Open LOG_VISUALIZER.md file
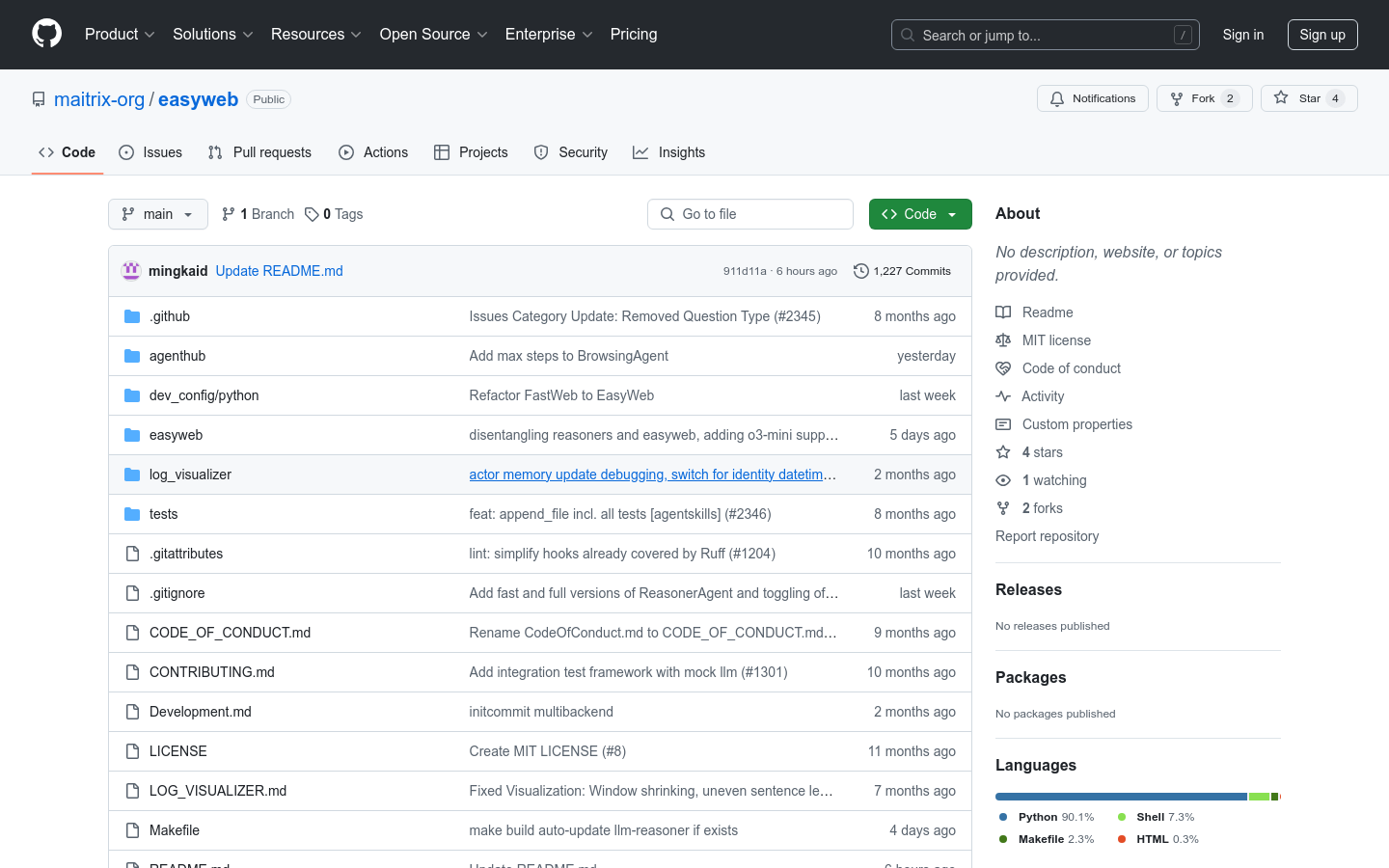Screen dimensions: 1389x868 218,791
